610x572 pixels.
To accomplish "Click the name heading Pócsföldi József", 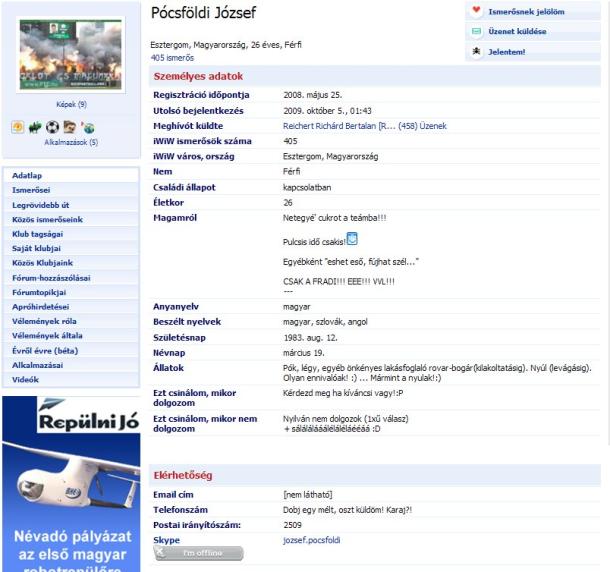I will [203, 13].
